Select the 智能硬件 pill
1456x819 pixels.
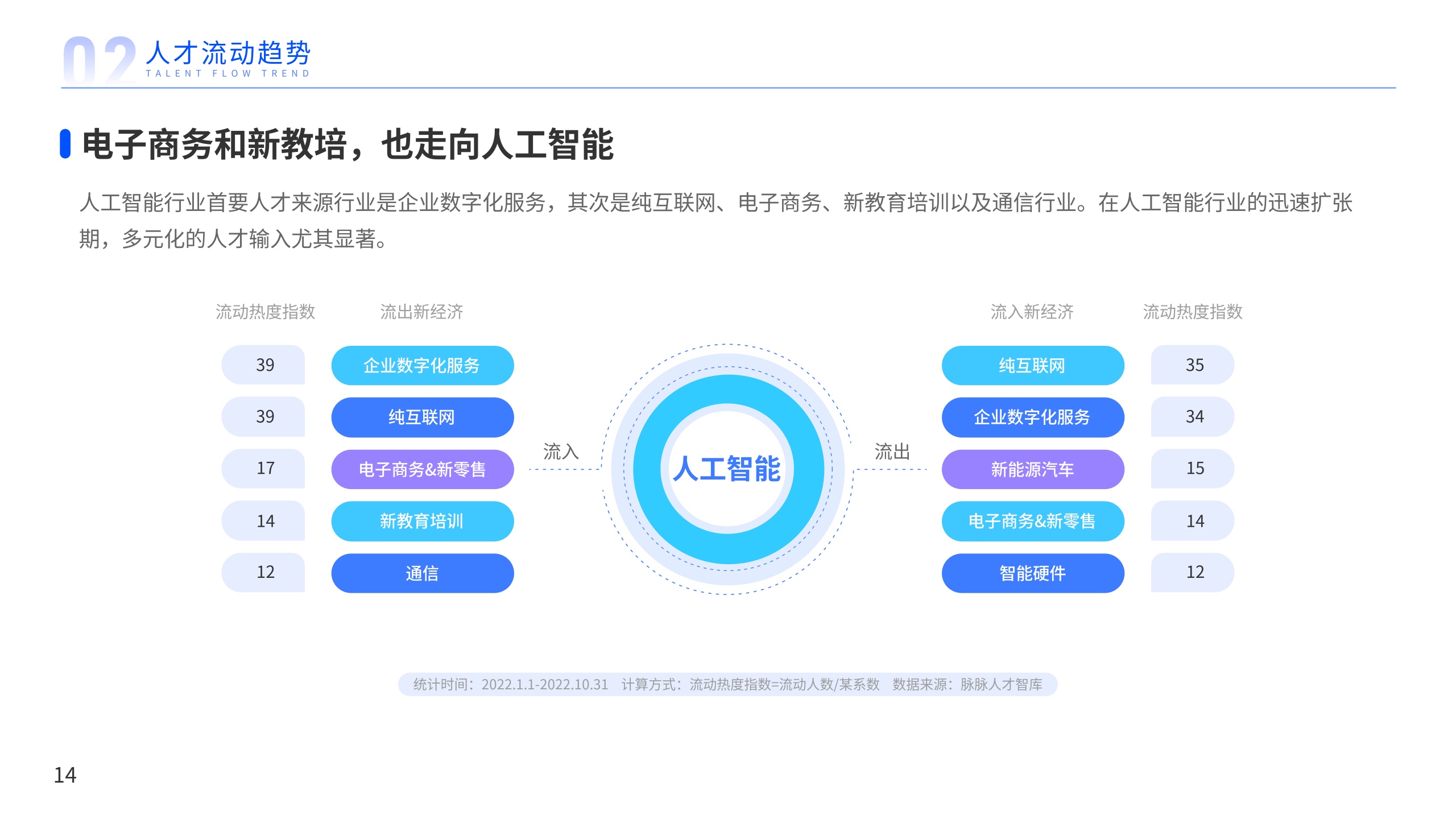(x=1033, y=573)
